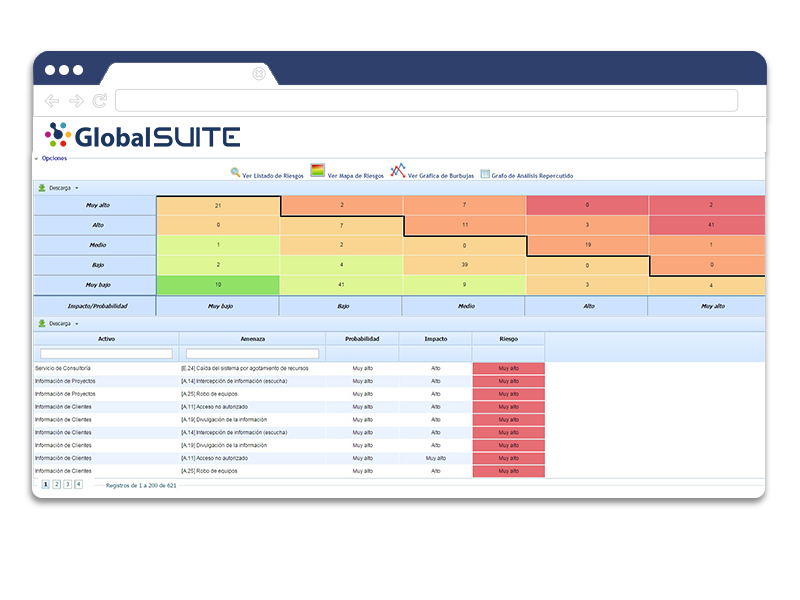
Task: Click the browser refresh icon
Action: point(97,100)
